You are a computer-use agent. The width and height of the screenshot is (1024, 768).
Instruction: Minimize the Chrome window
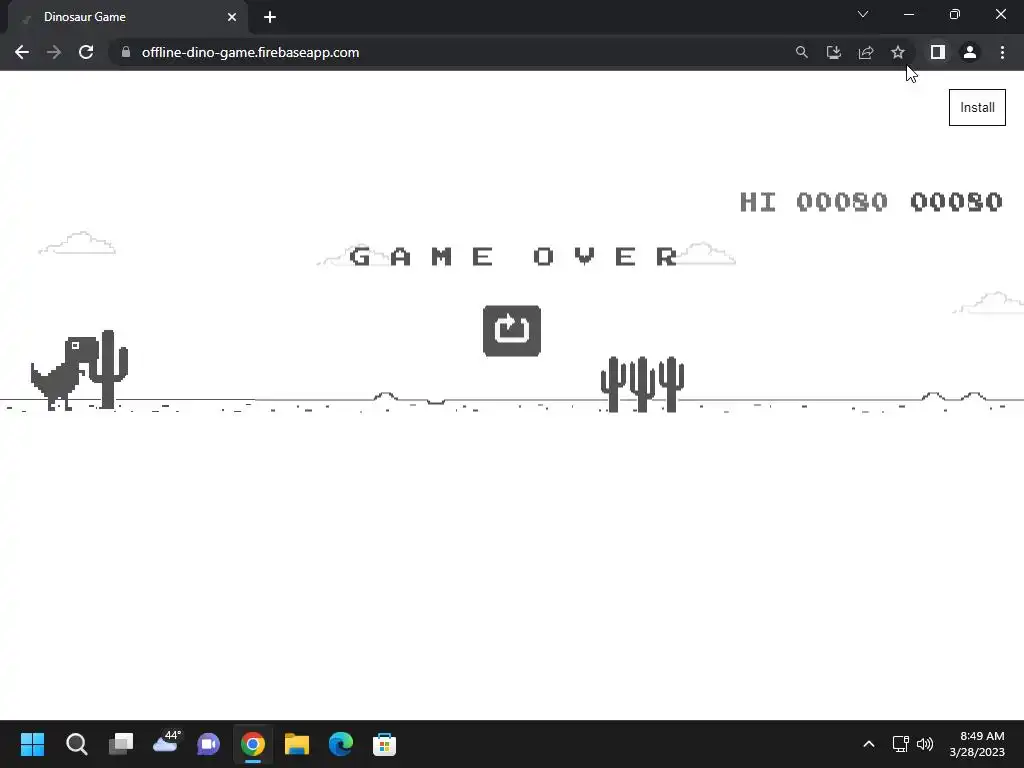click(x=908, y=14)
